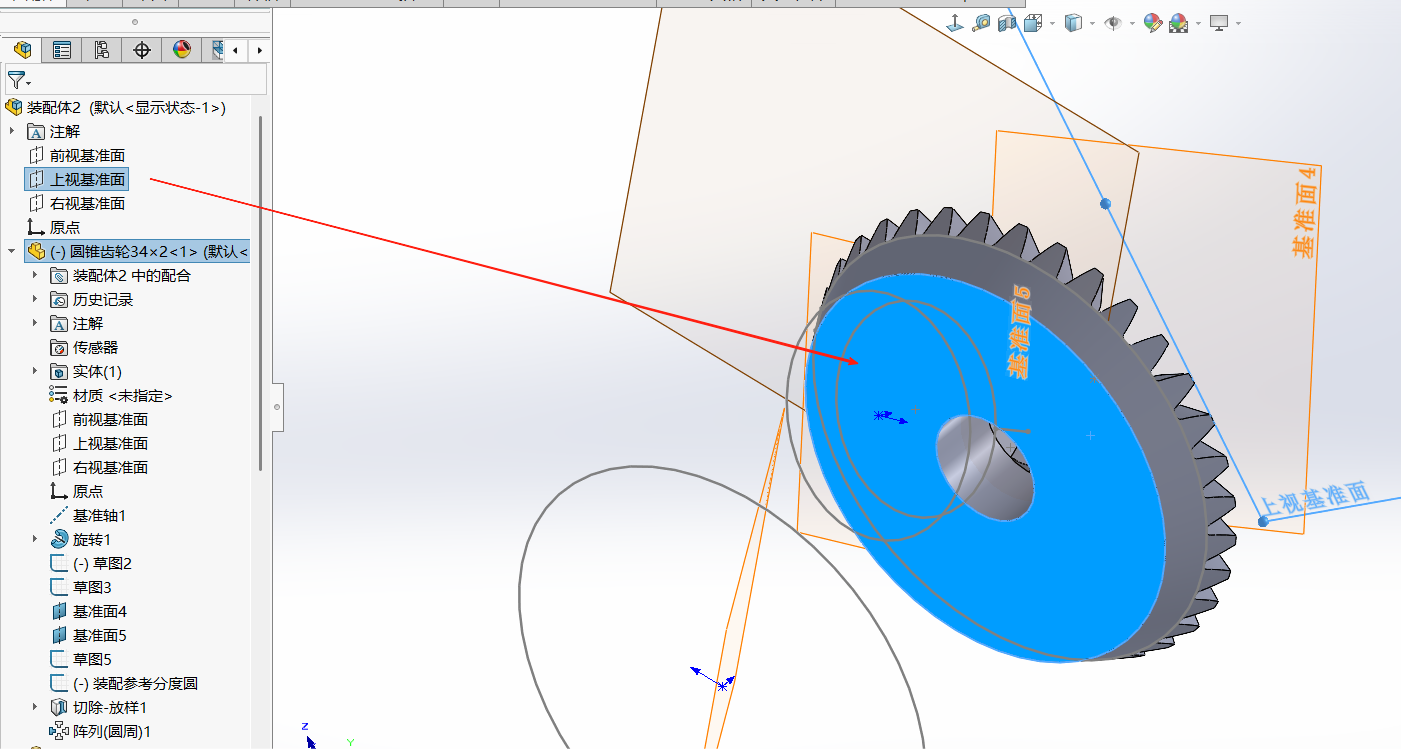The image size is (1401, 749).
Task: Activate the Section View tool
Action: [1007, 22]
